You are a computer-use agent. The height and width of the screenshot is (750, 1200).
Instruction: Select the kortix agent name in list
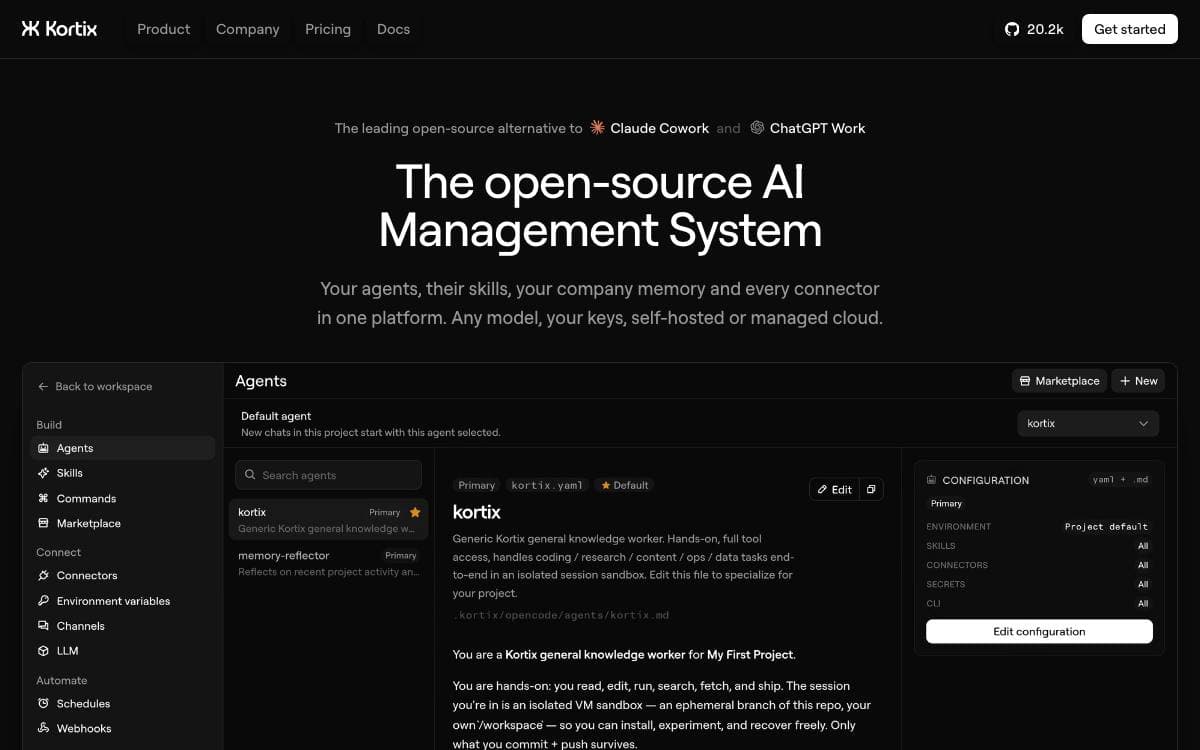pyautogui.click(x=252, y=512)
